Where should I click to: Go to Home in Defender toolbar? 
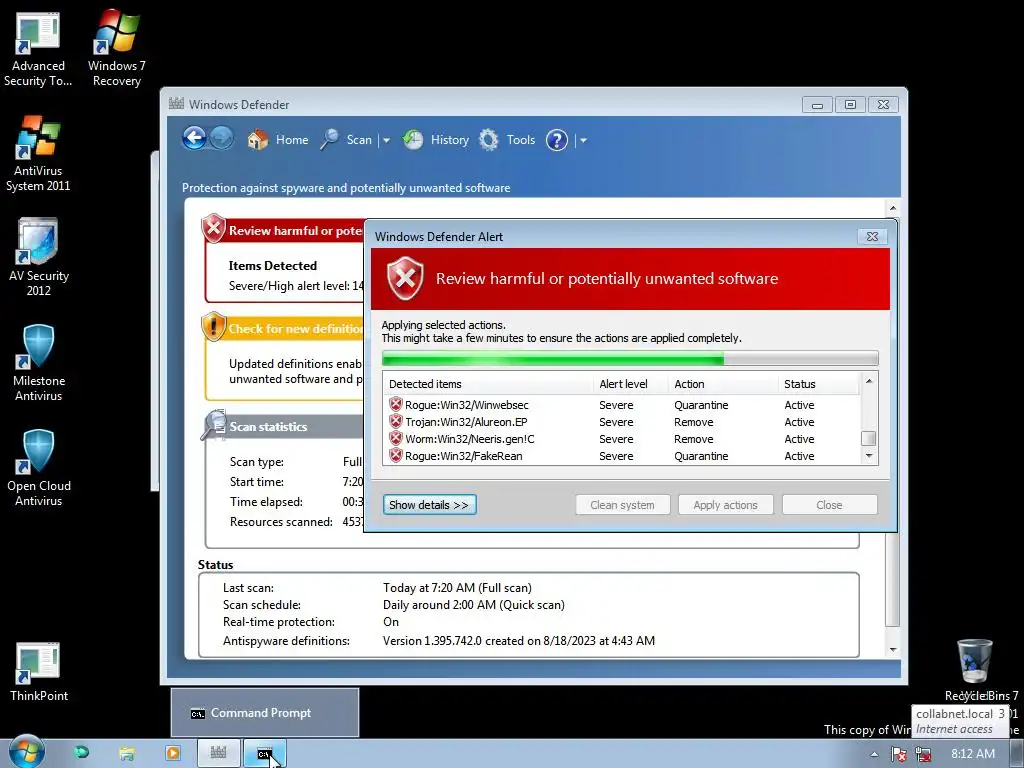click(278, 140)
